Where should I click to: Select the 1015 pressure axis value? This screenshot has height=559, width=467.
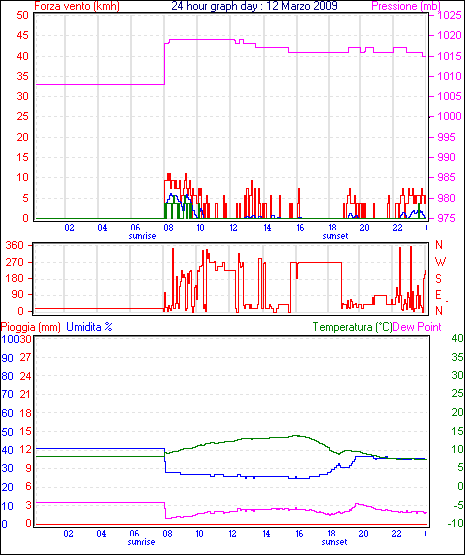click(x=449, y=56)
